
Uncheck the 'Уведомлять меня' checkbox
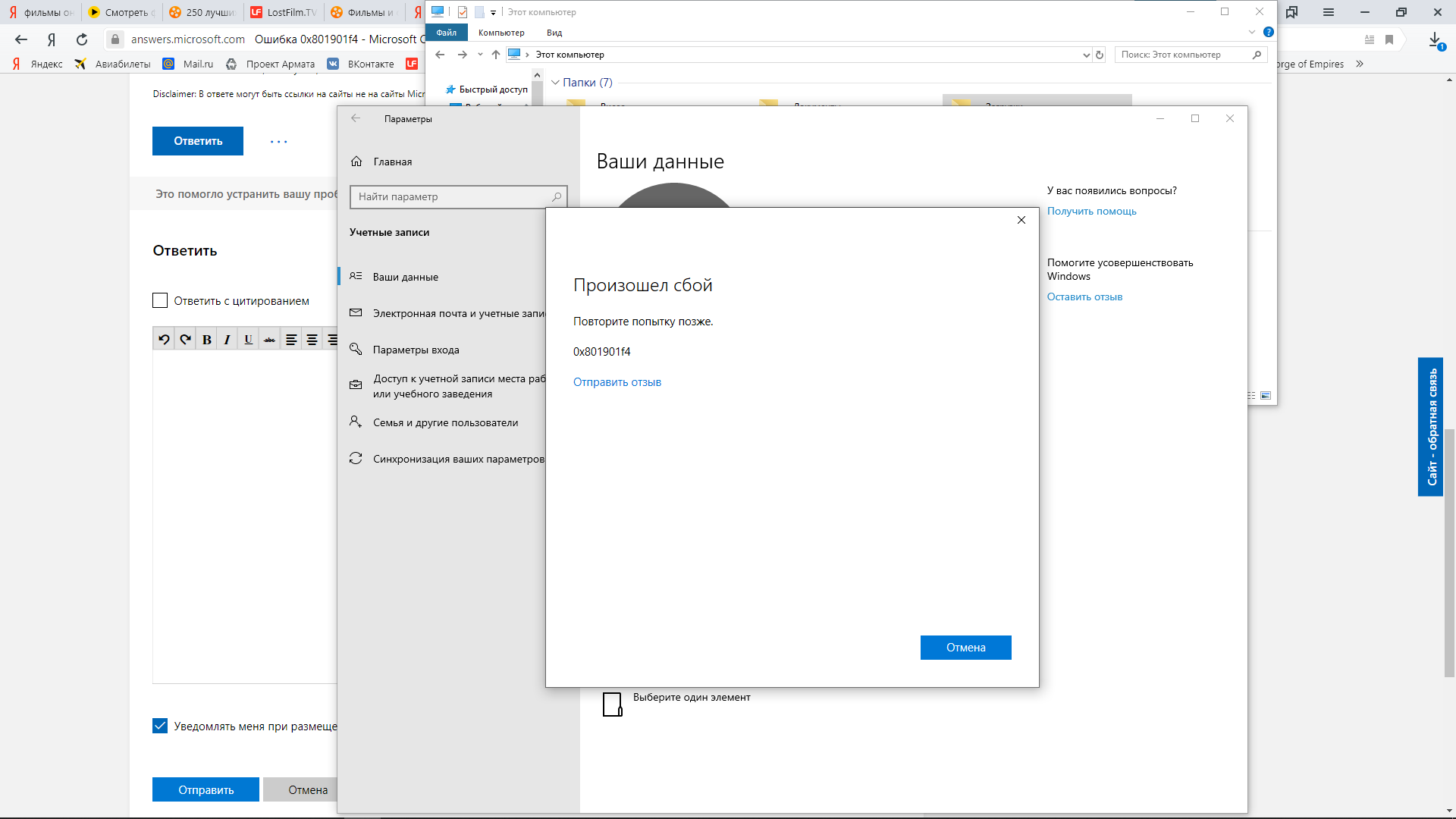click(160, 726)
